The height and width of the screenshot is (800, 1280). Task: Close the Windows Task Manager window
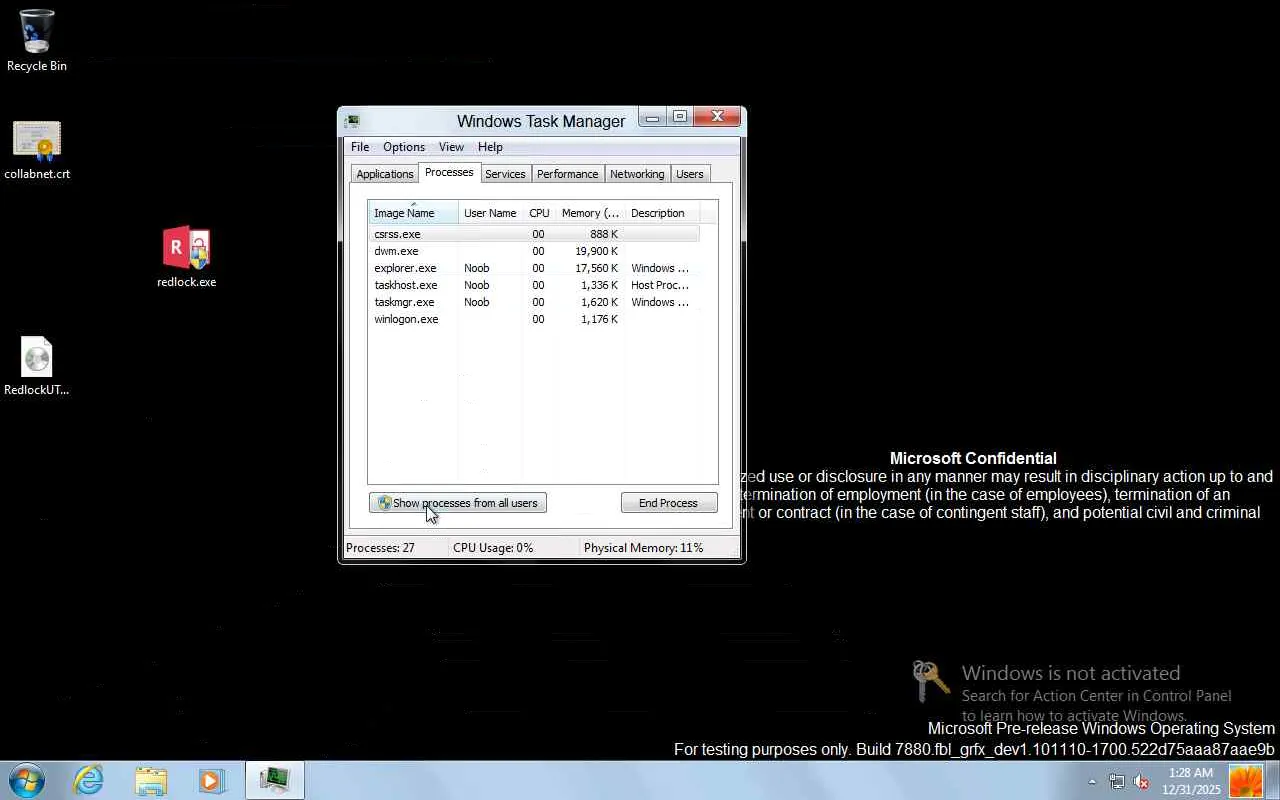coord(717,118)
